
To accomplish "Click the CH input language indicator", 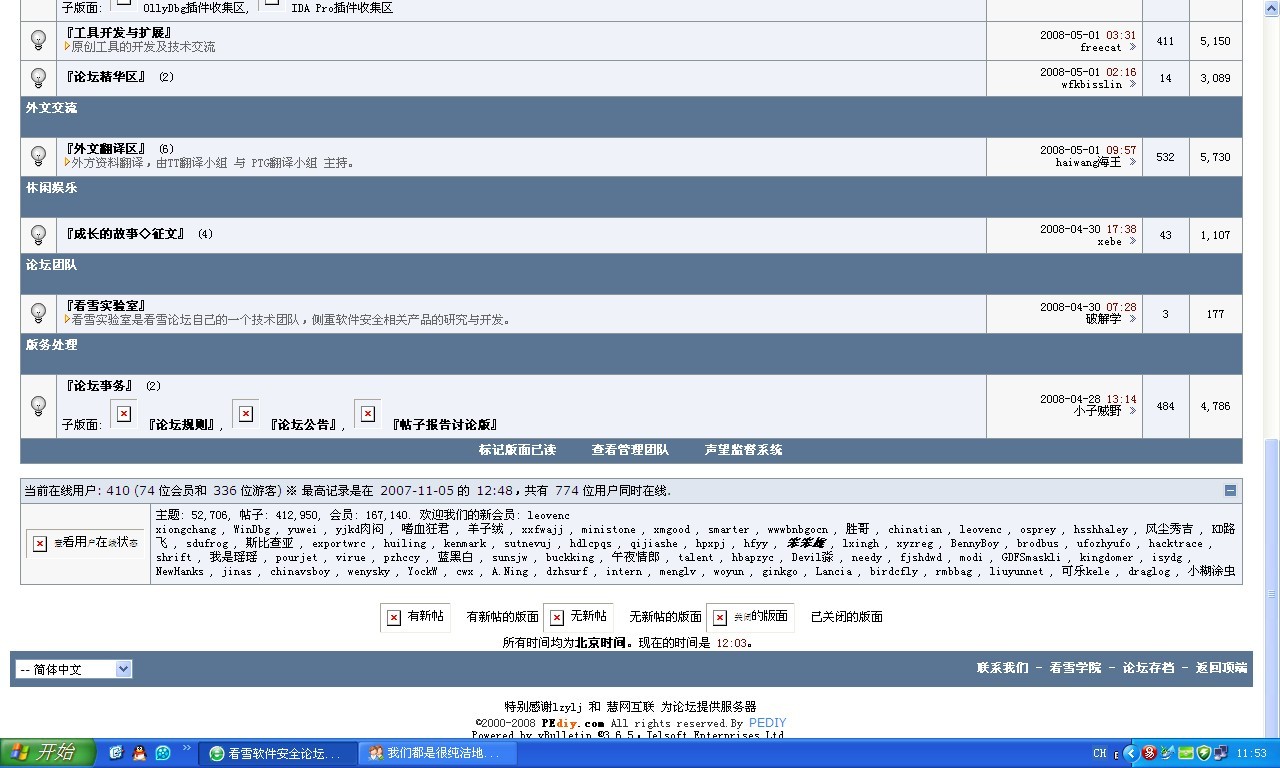I will (1100, 753).
